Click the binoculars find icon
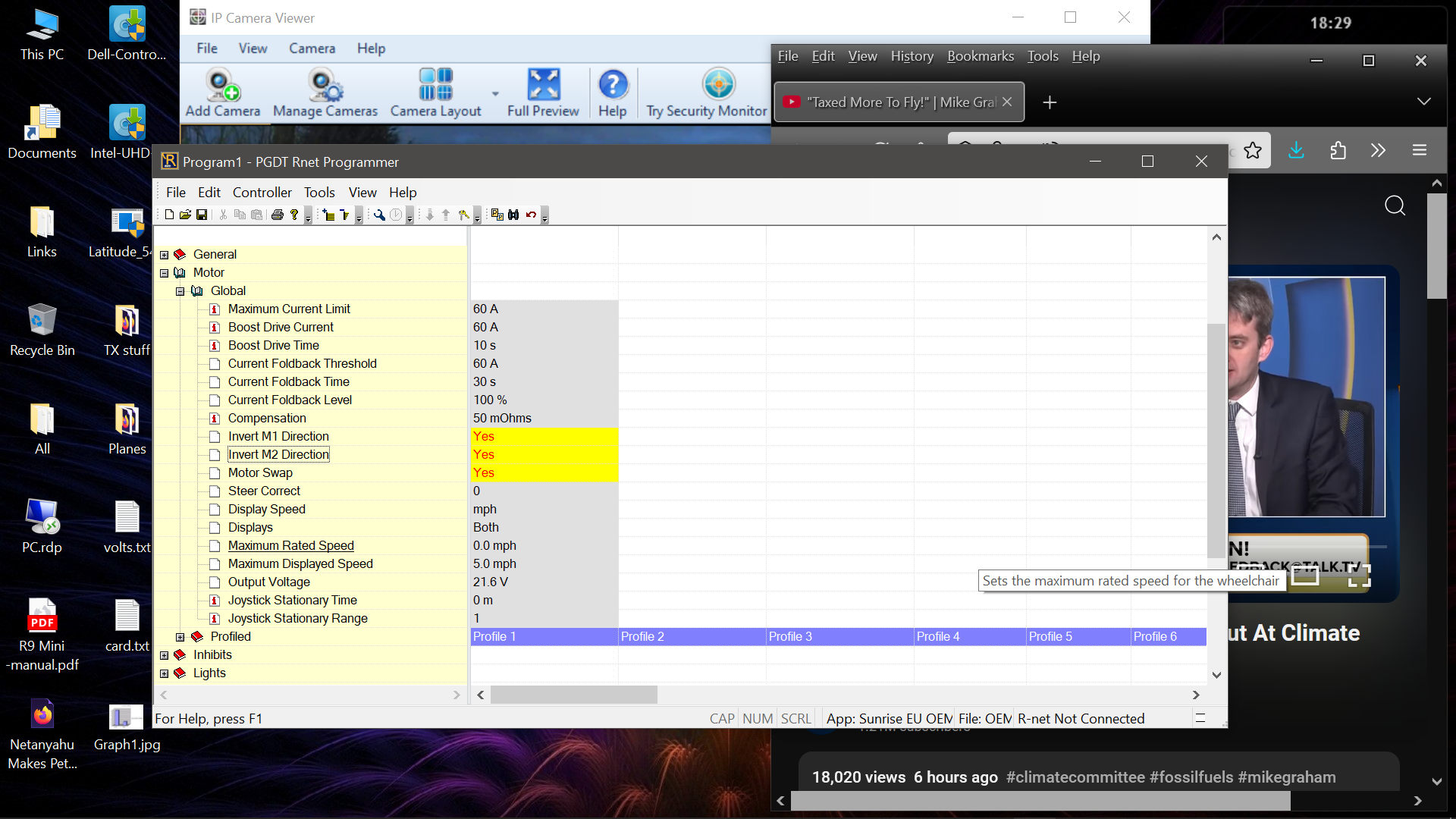The image size is (1456, 819). coord(513,215)
